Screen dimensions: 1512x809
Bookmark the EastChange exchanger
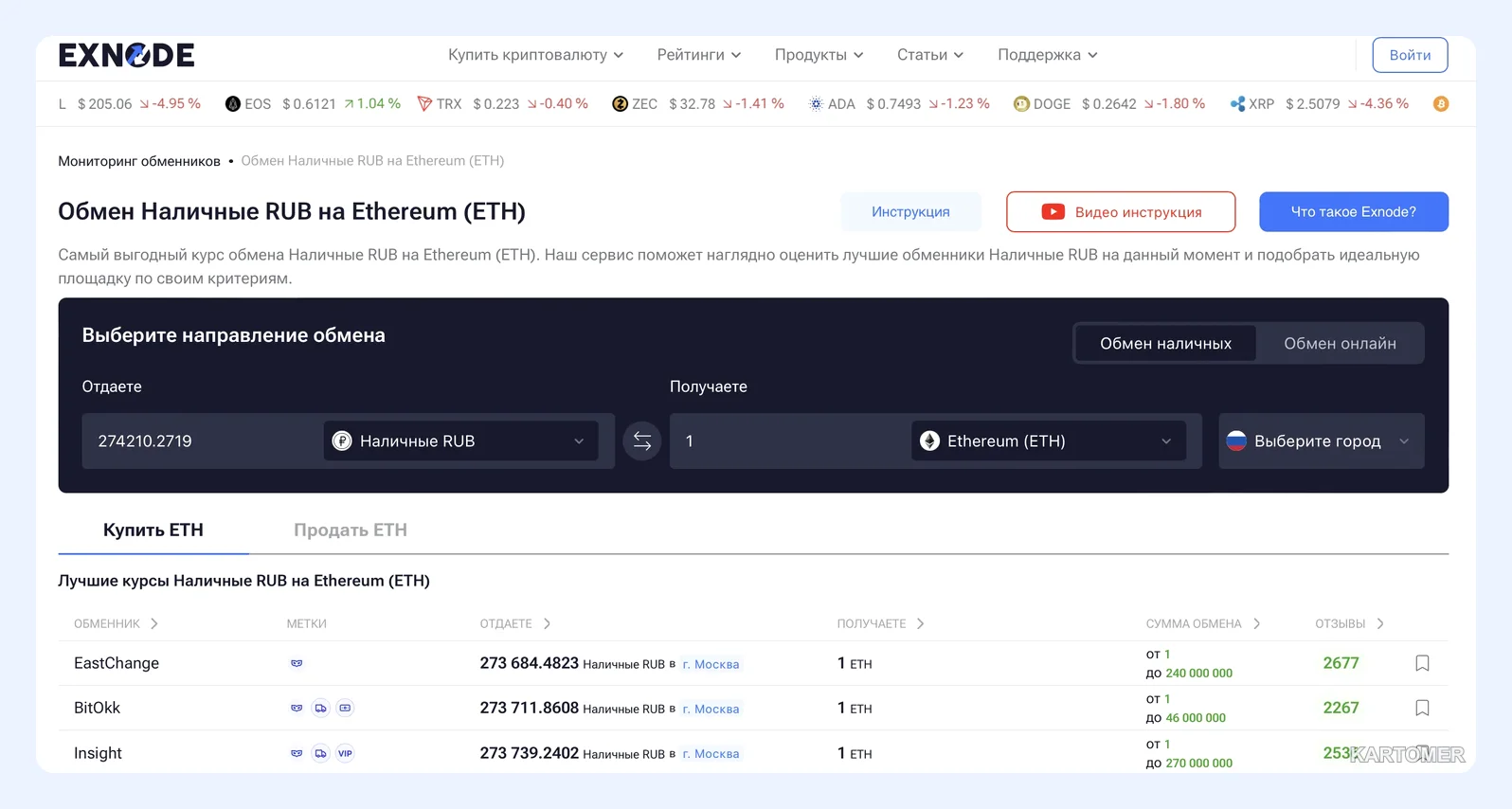[1422, 663]
